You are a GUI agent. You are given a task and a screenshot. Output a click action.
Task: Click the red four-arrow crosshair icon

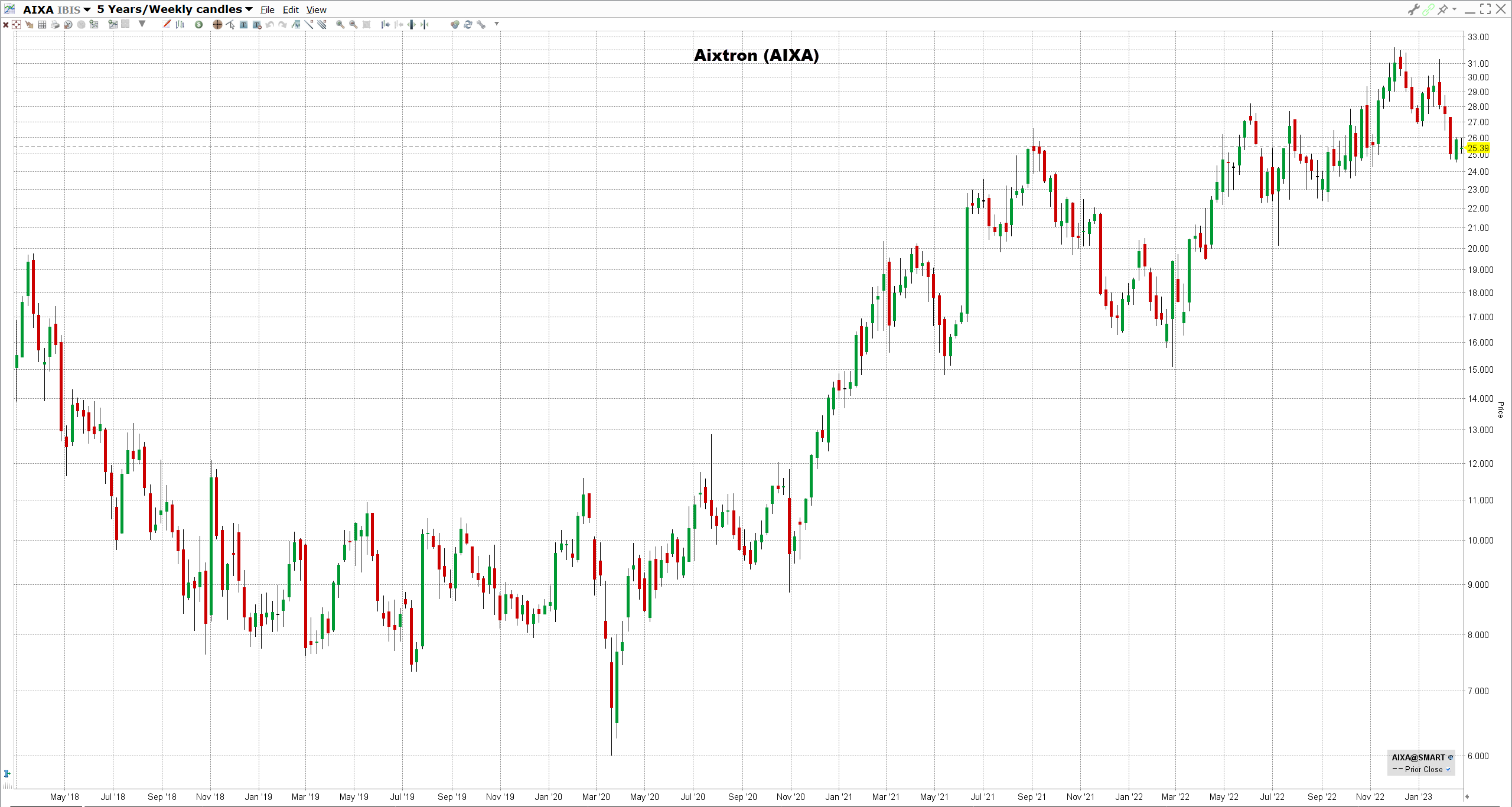click(16, 24)
